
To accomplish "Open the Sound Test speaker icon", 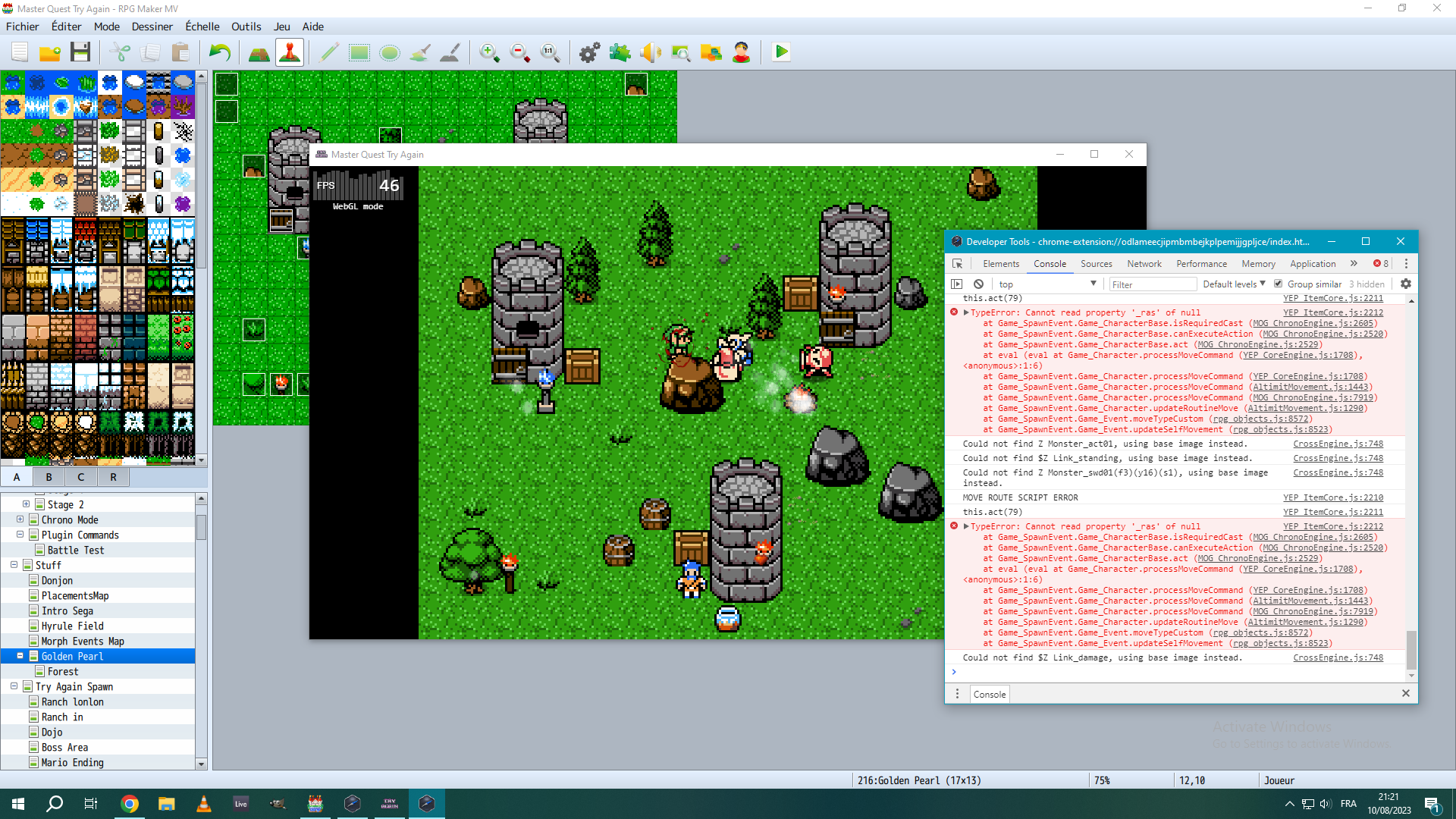I will 651,52.
